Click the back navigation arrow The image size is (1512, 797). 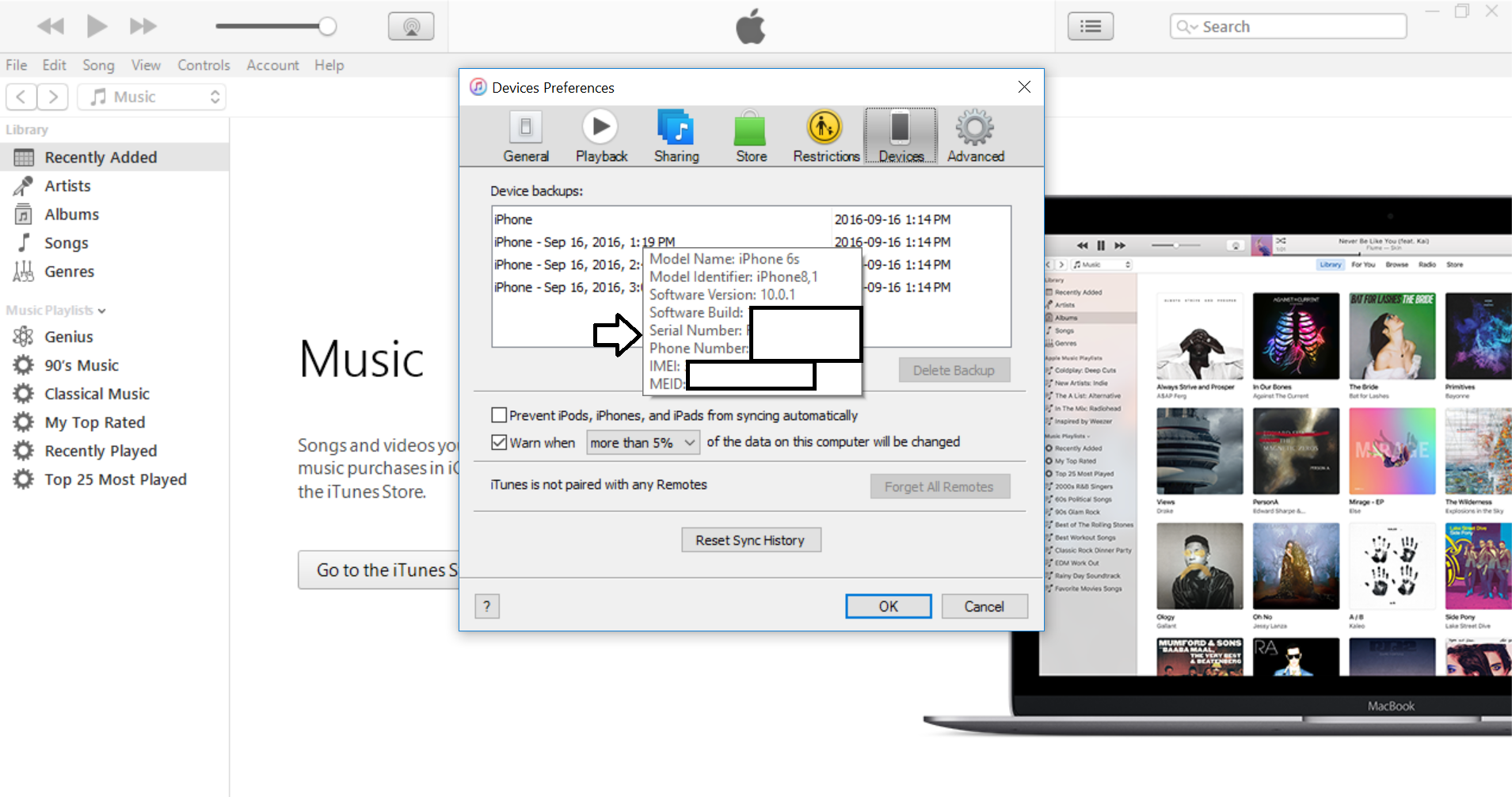click(x=21, y=97)
